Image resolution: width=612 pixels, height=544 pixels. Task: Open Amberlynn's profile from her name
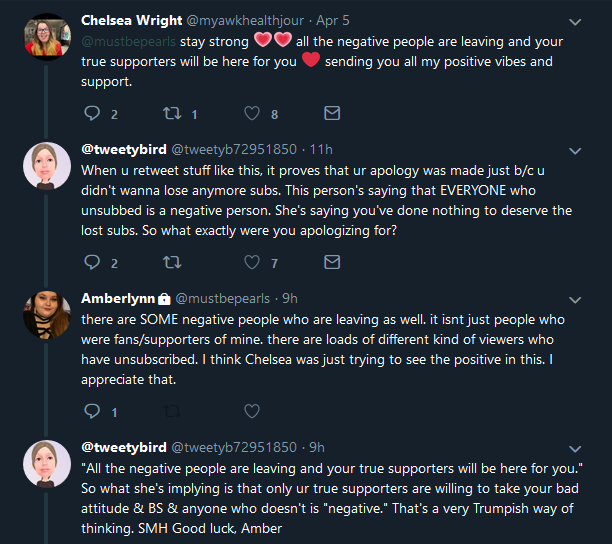click(x=118, y=299)
